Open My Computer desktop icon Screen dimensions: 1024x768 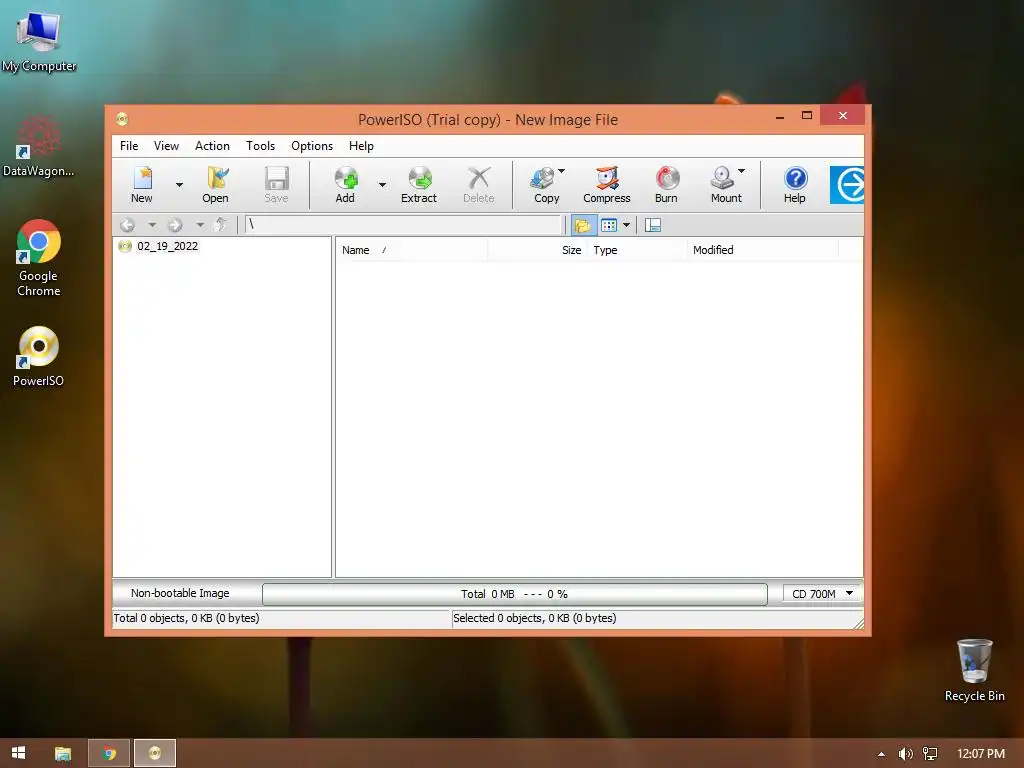click(39, 41)
